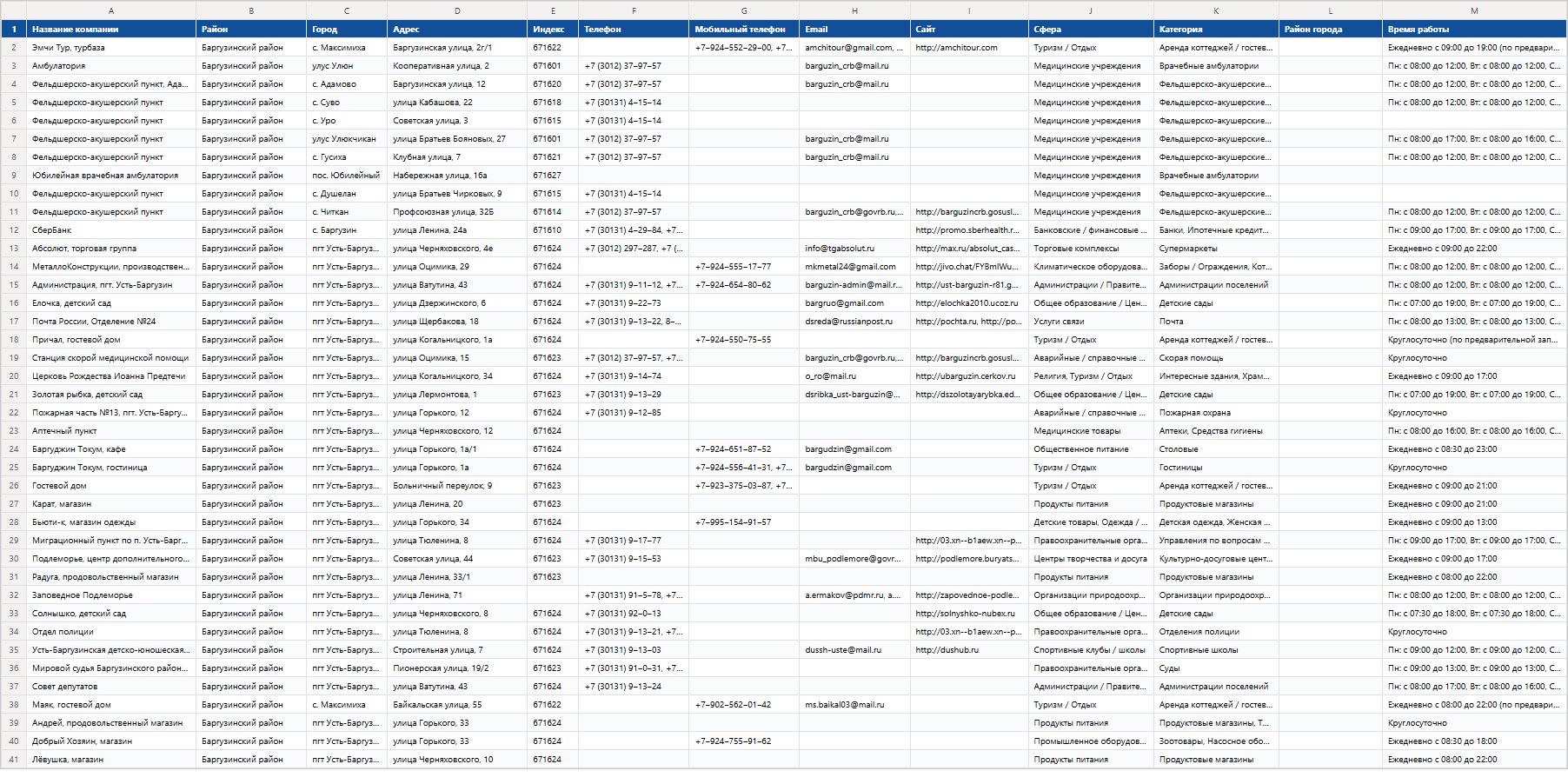This screenshot has width=1568, height=784.
Task: Click the postal index "671610"
Action: click(553, 230)
